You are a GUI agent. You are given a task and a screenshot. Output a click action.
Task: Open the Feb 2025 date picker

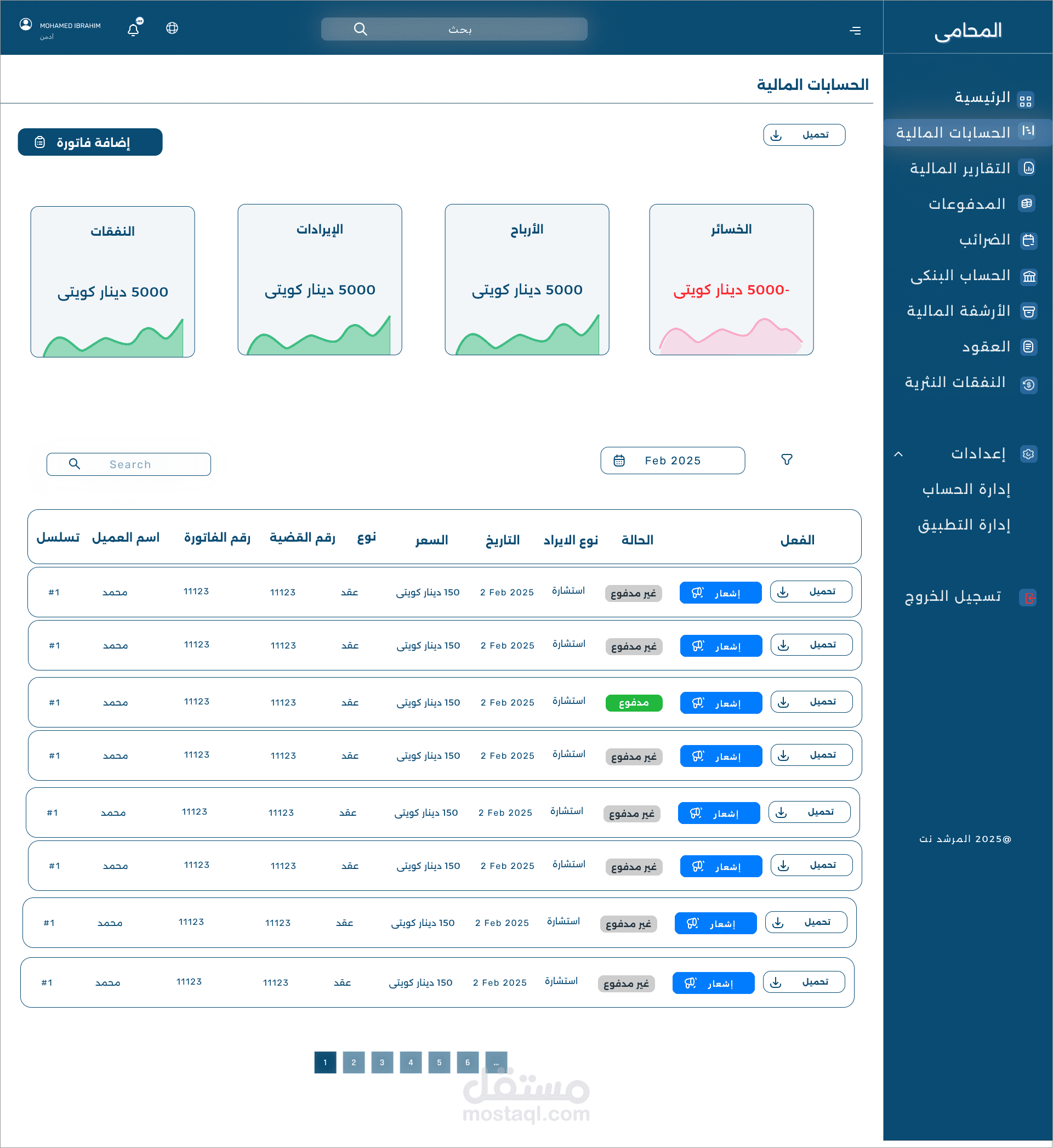(673, 460)
